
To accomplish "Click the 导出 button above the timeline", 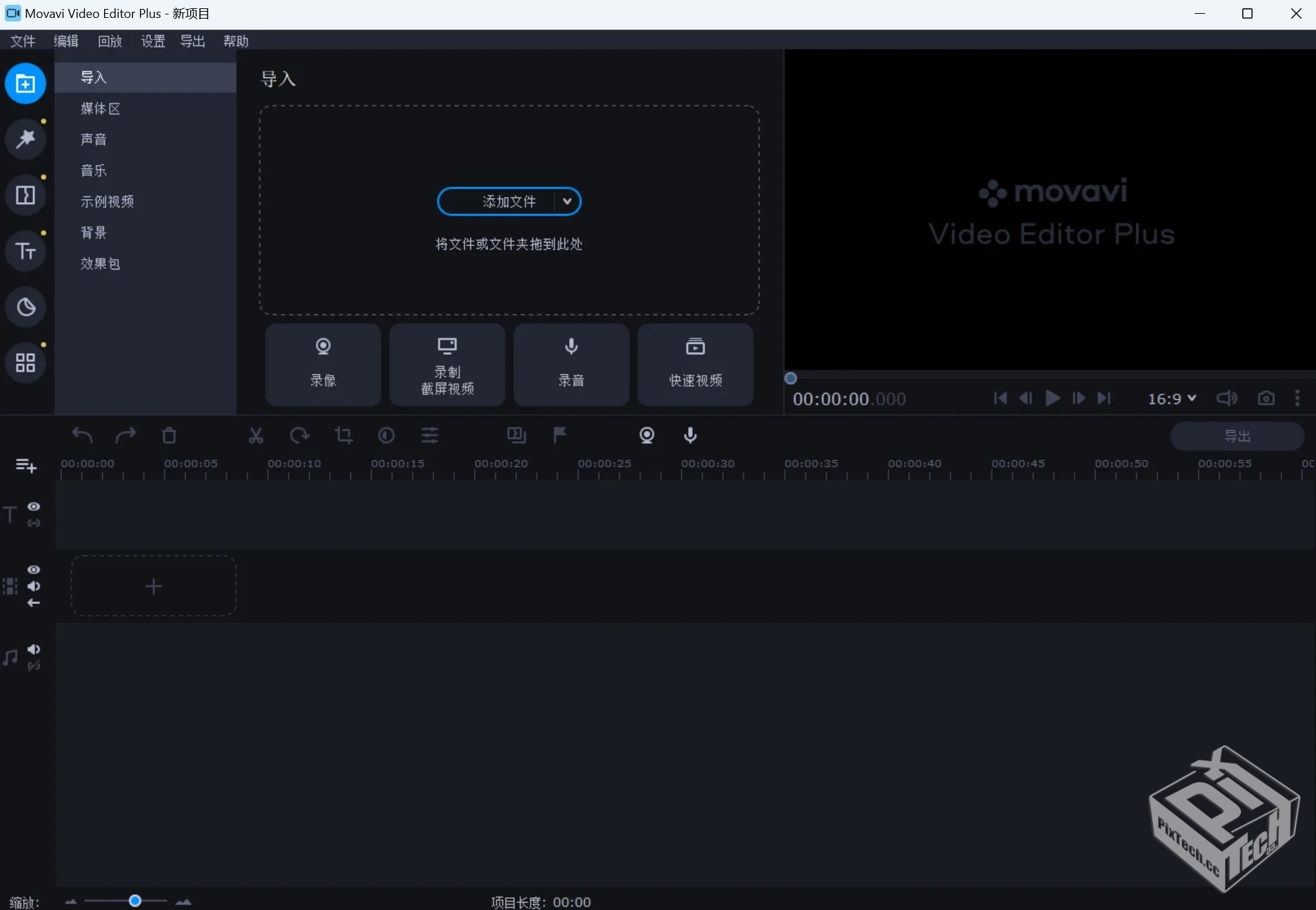I will pyautogui.click(x=1236, y=435).
